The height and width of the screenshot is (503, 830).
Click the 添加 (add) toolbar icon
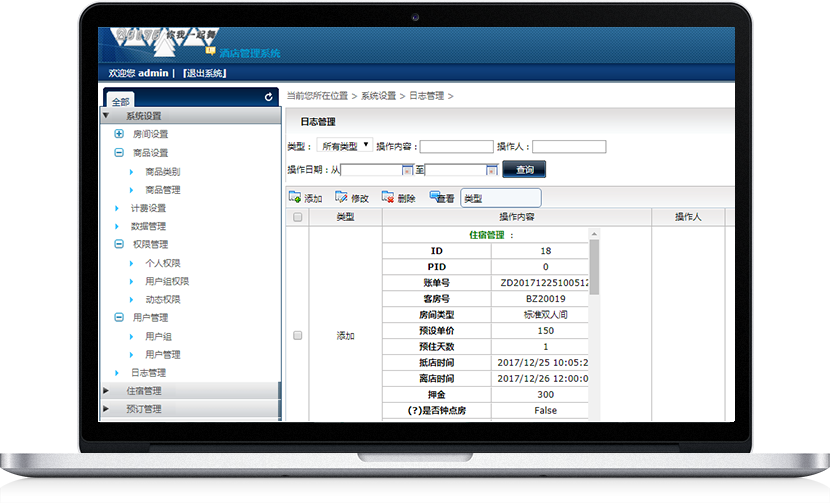[x=294, y=198]
